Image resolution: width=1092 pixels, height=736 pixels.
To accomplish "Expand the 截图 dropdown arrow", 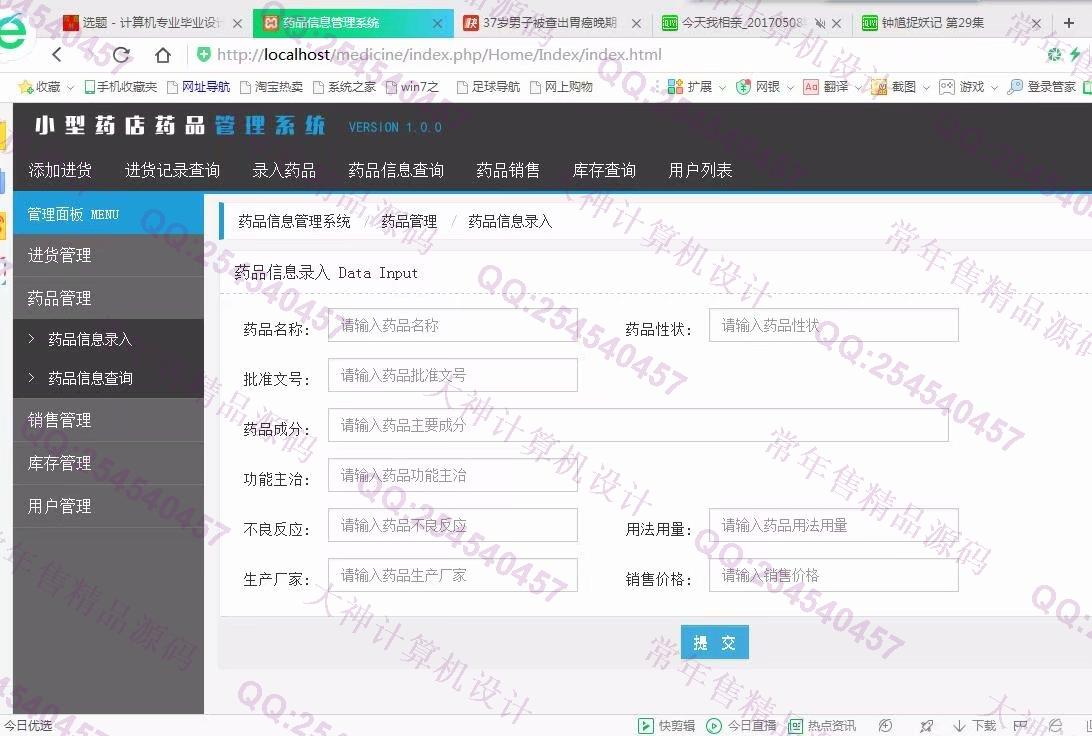I will coord(926,88).
